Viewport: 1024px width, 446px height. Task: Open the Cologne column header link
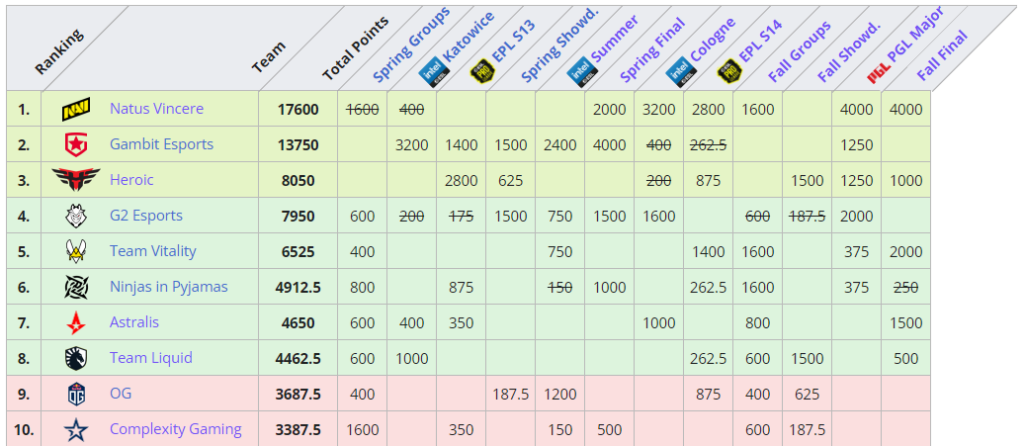(712, 39)
